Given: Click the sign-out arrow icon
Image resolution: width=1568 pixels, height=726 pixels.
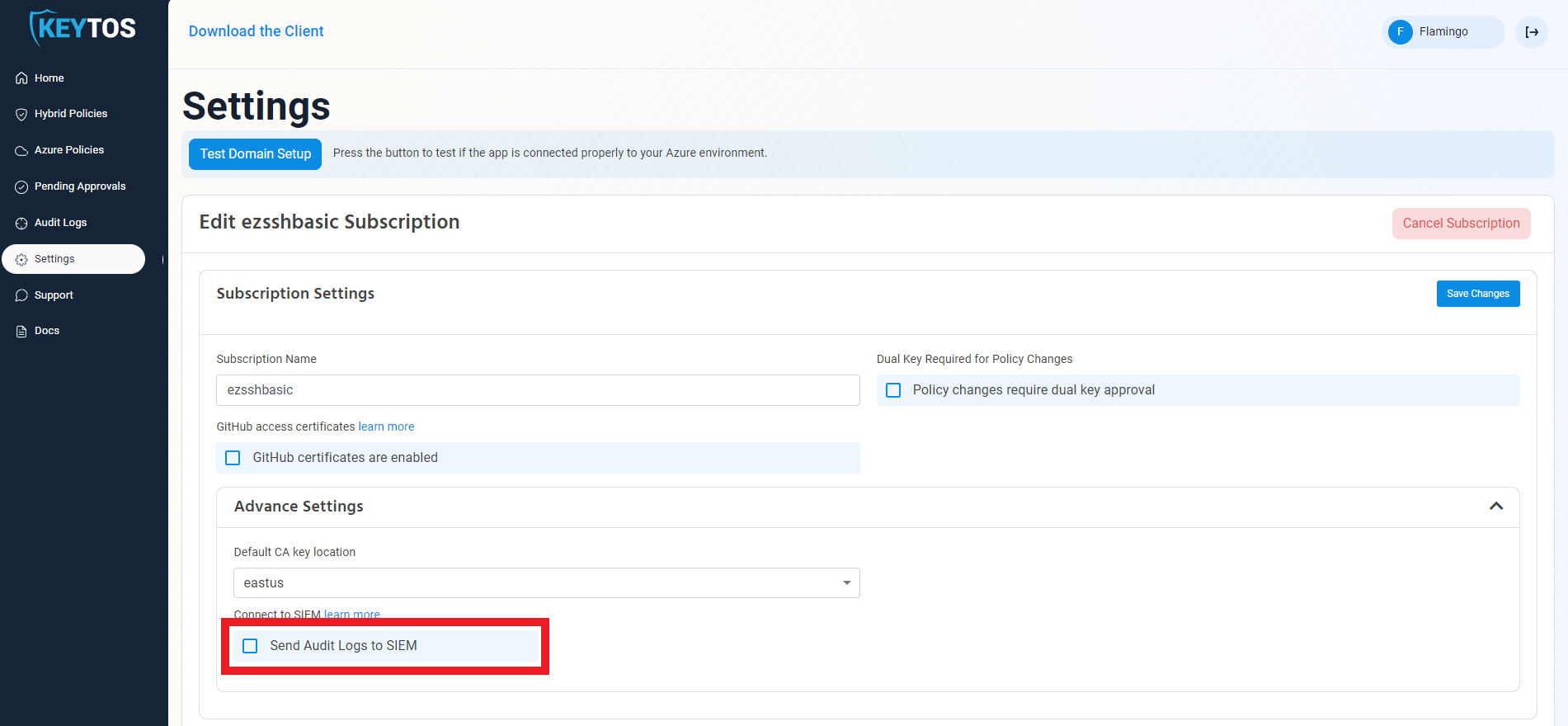Looking at the screenshot, I should click(1532, 32).
